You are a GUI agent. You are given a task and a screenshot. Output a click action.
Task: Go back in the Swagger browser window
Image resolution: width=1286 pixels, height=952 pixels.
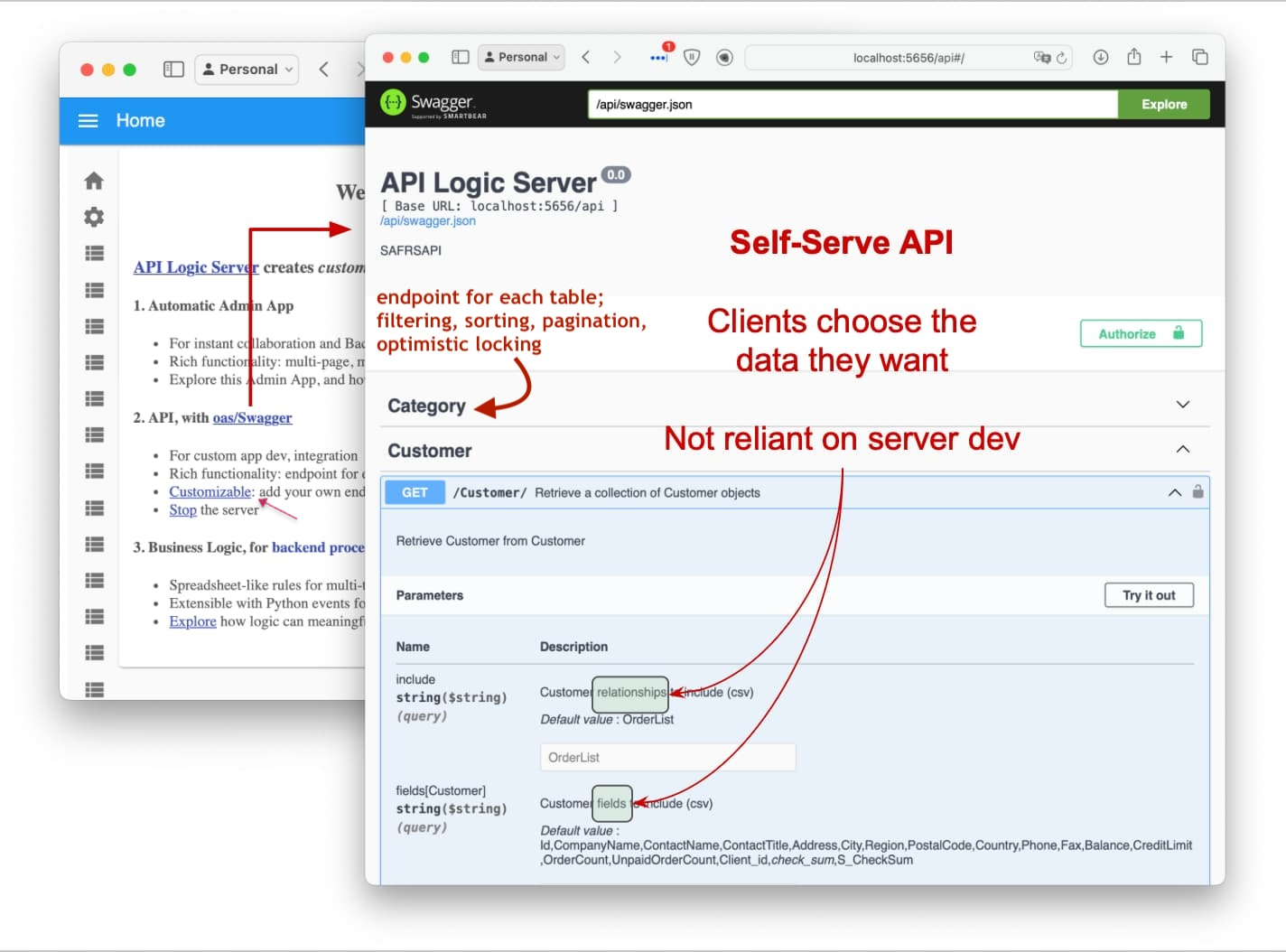point(586,57)
